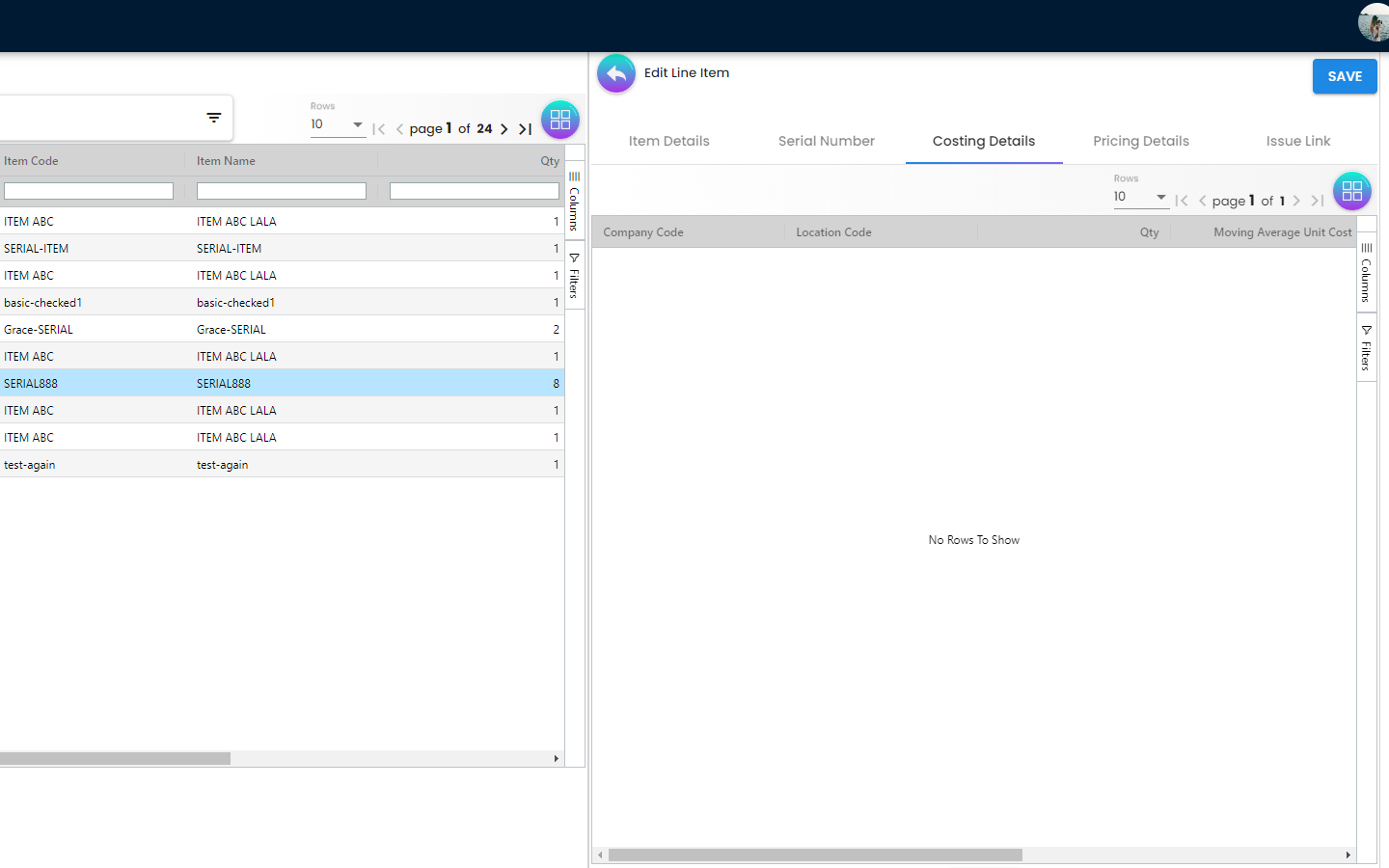Click the grid view icon above item list
The width and height of the screenshot is (1389, 868).
[x=560, y=121]
